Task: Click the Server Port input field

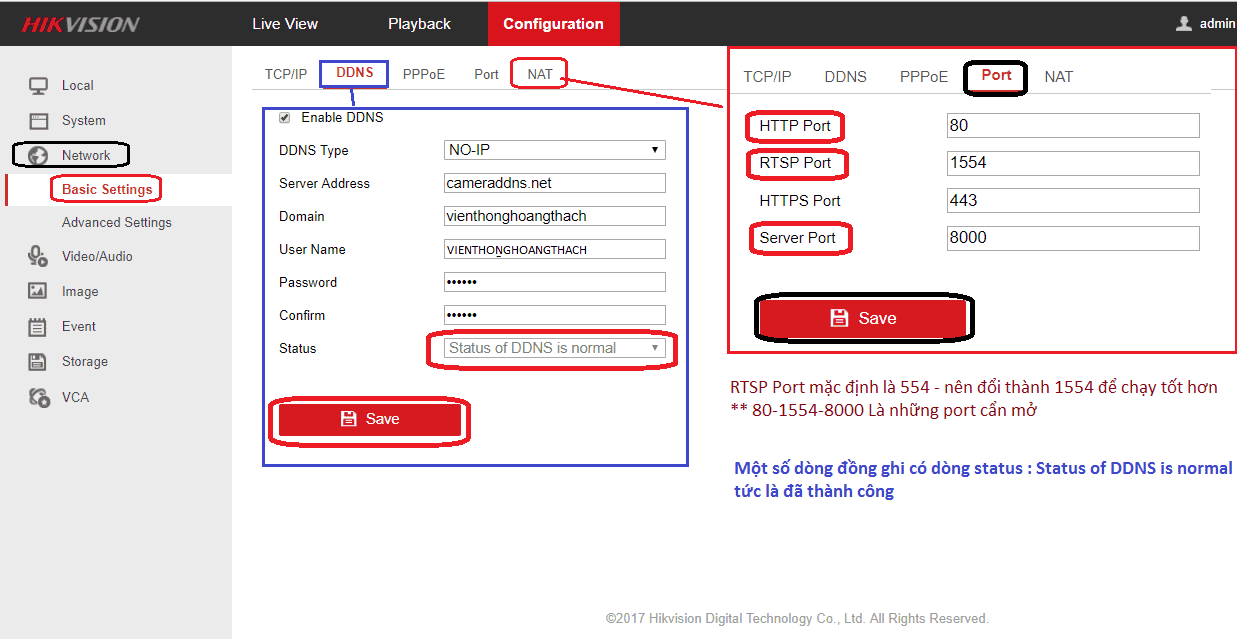Action: click(x=1073, y=238)
